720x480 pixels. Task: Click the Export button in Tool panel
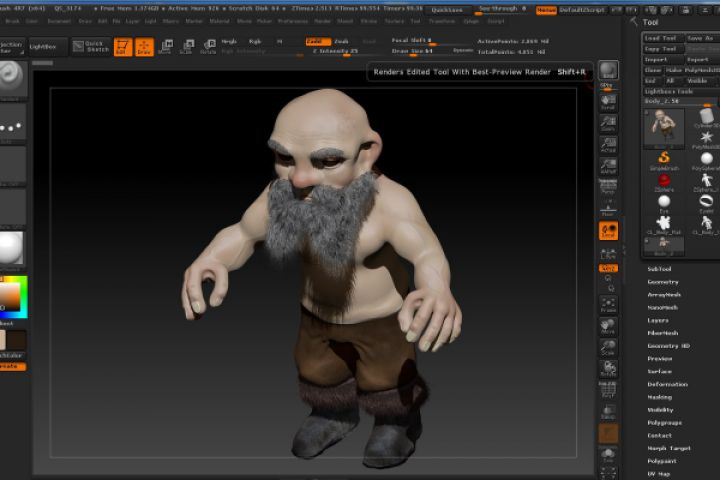click(703, 60)
